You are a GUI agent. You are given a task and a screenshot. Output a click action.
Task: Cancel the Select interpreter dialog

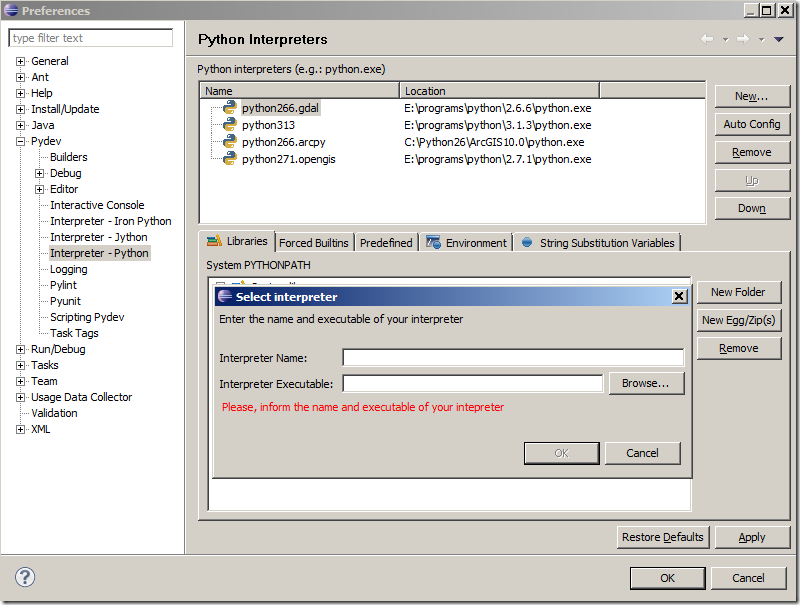(642, 453)
